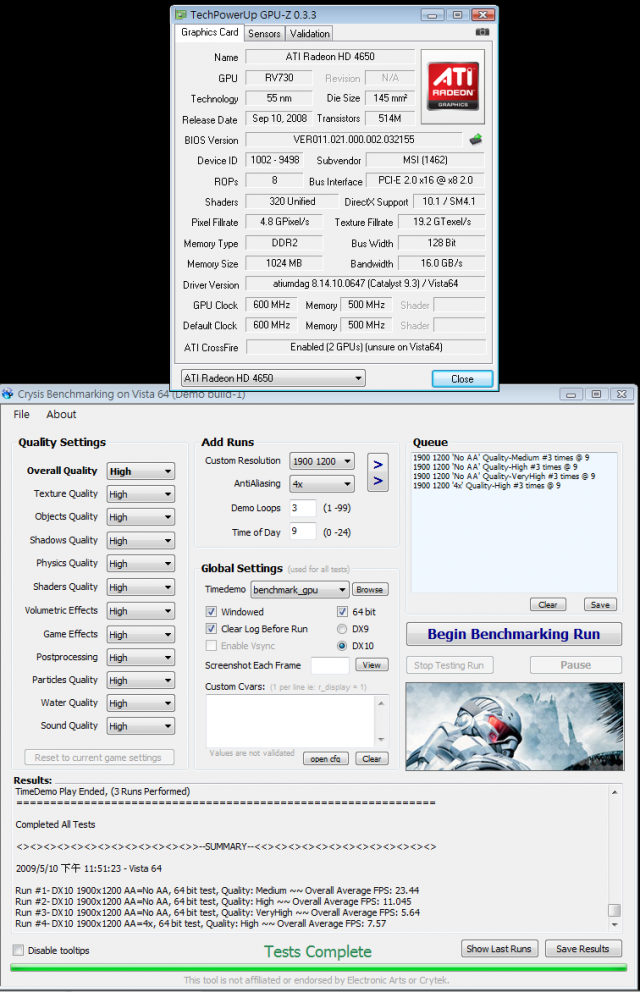Toggle the 64 bit checkbox
Viewport: 640px width, 993px height.
click(x=342, y=612)
